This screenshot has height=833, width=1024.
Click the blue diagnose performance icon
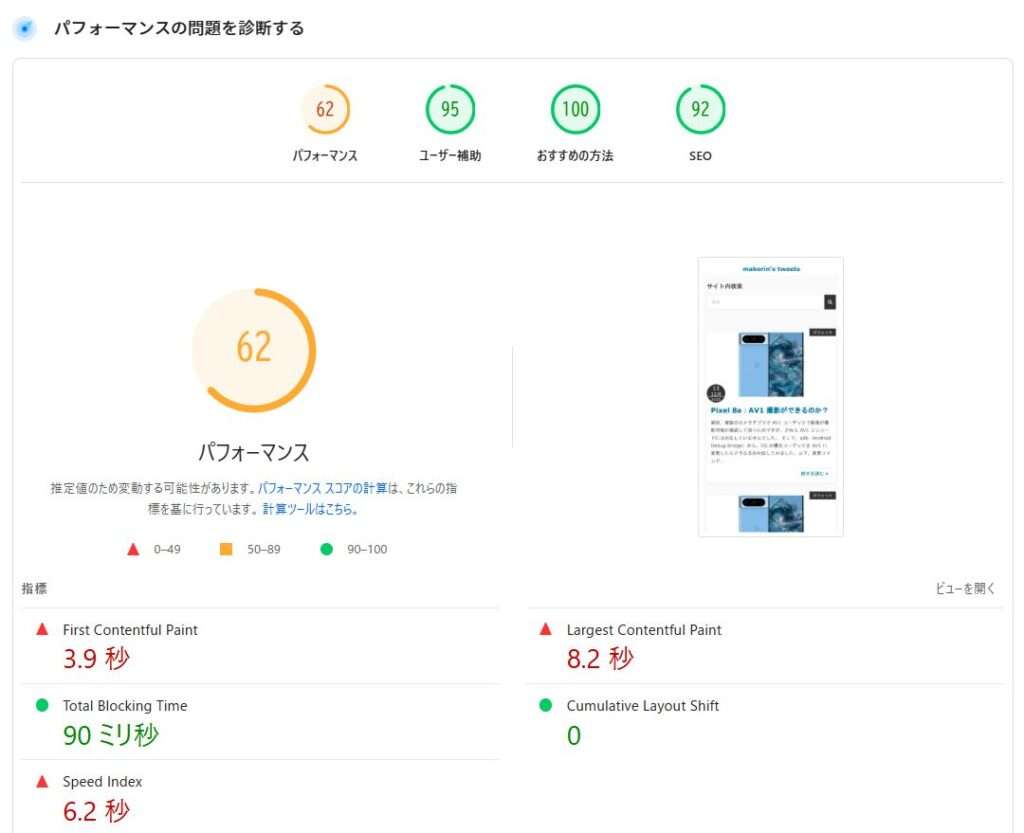click(x=24, y=29)
